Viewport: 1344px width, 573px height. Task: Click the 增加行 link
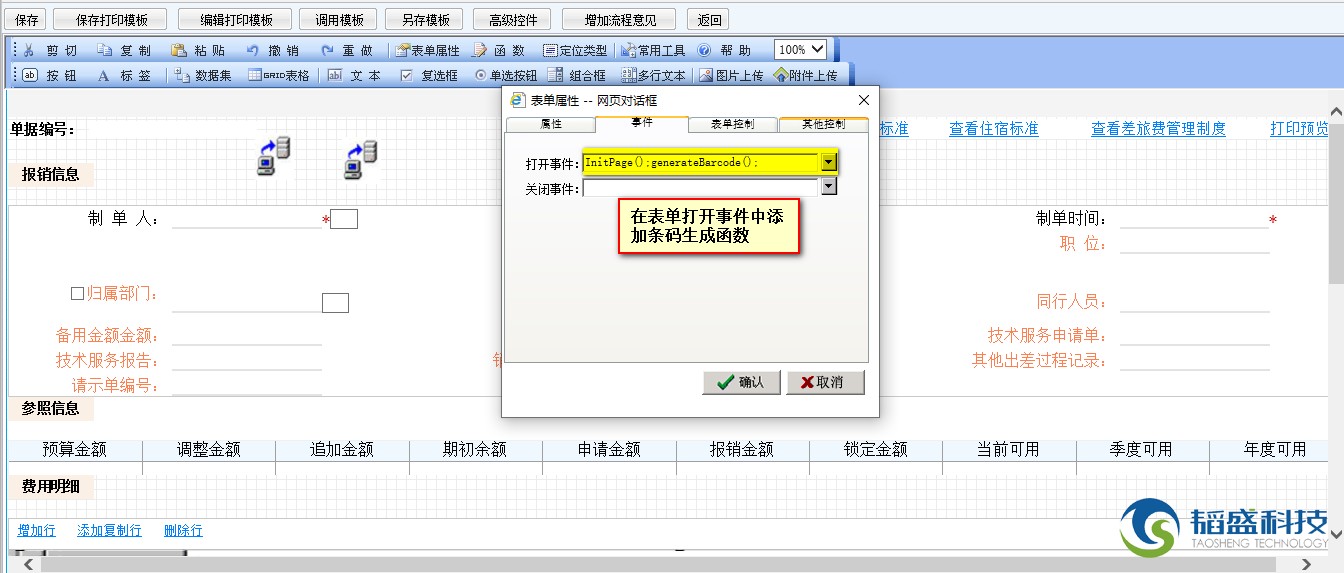(x=37, y=531)
